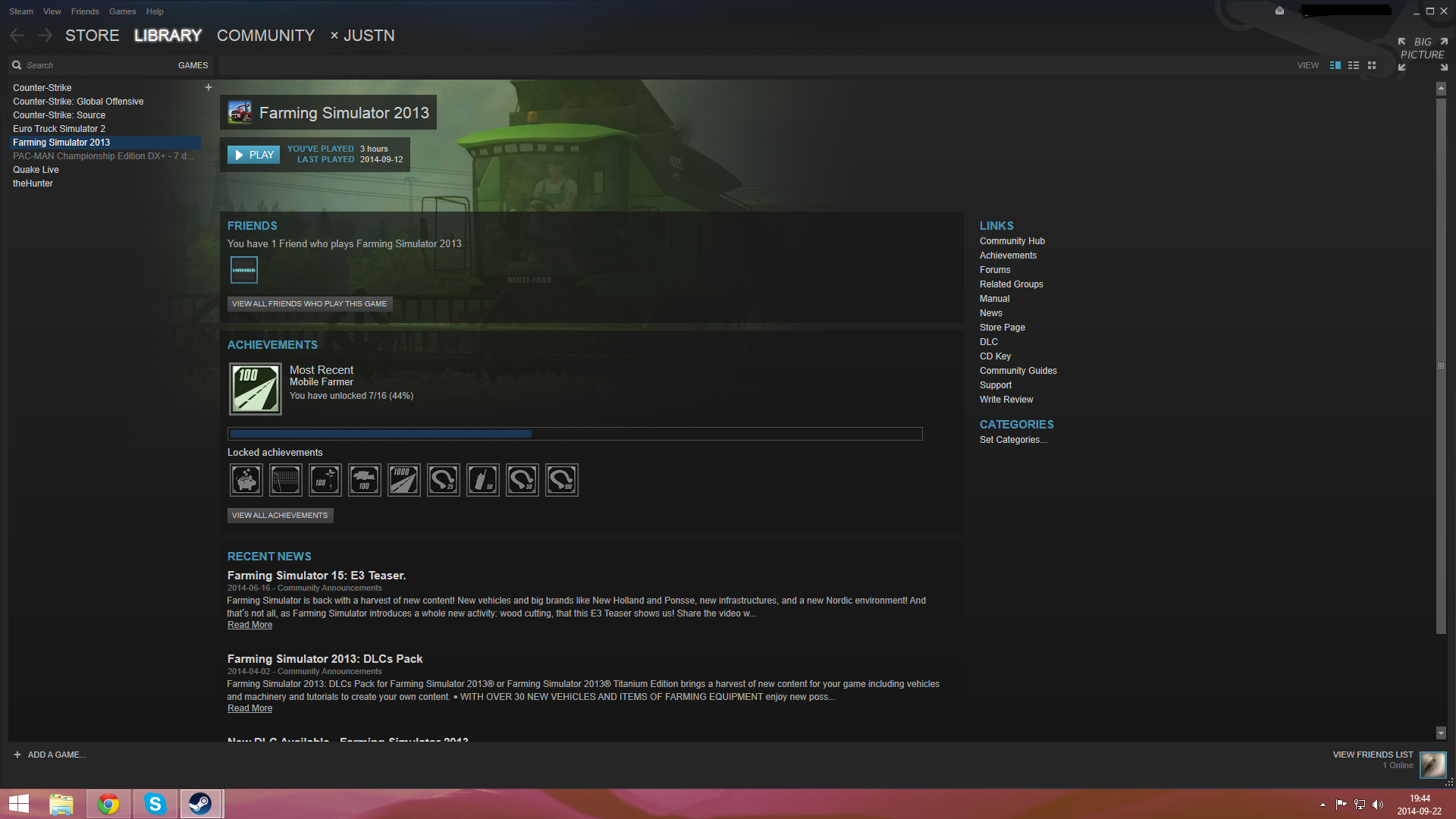This screenshot has height=819, width=1456.
Task: Click the field grid locked achievement
Action: click(x=286, y=480)
